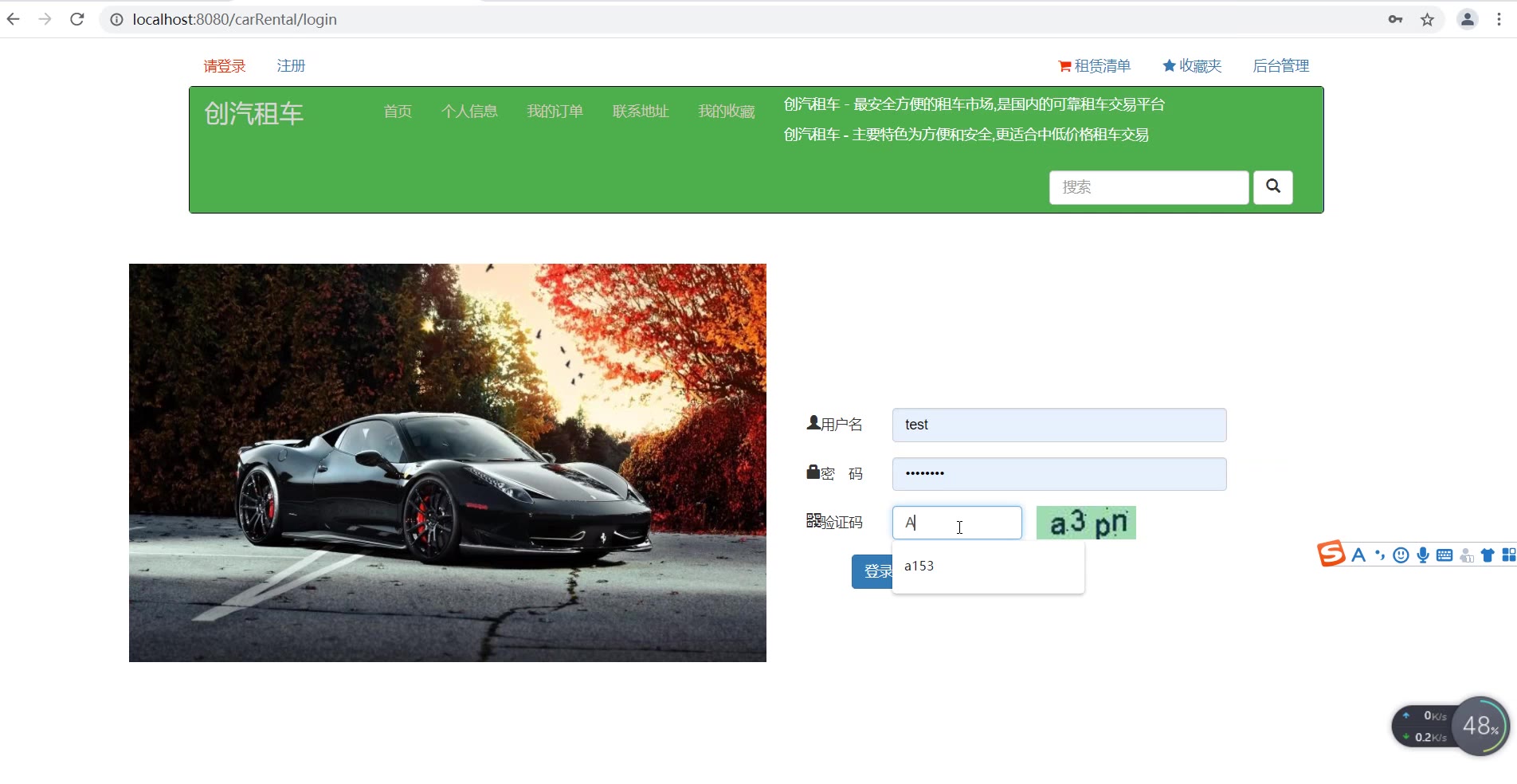Open the Sogou skin shirt icon
This screenshot has width=1517, height=784.
pos(1488,555)
